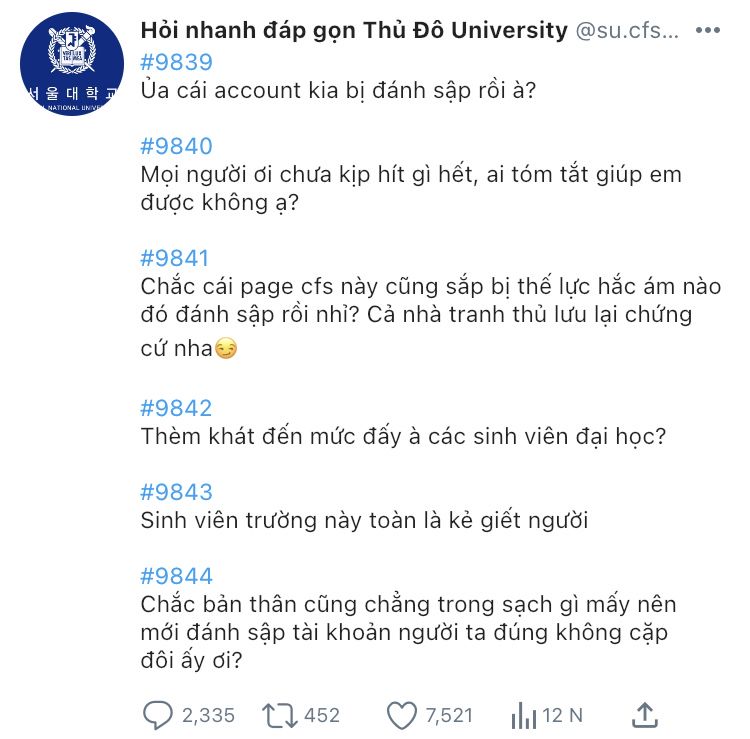Open hashtag #9840 link
Viewport: 750px width, 739px height.
pyautogui.click(x=176, y=146)
